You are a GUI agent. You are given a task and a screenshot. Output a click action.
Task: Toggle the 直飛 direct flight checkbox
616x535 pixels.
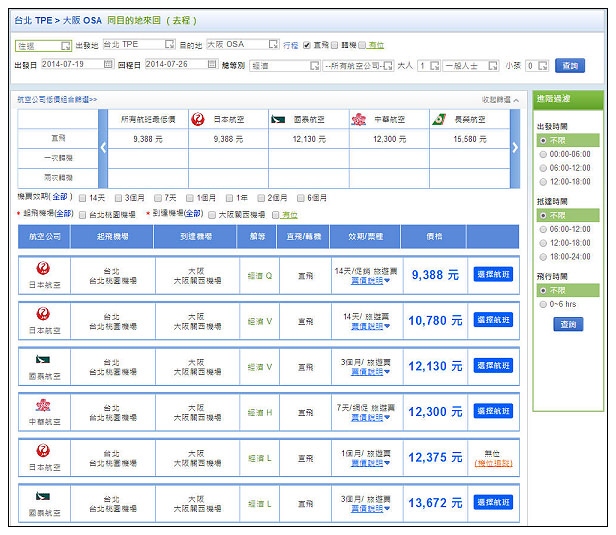307,45
